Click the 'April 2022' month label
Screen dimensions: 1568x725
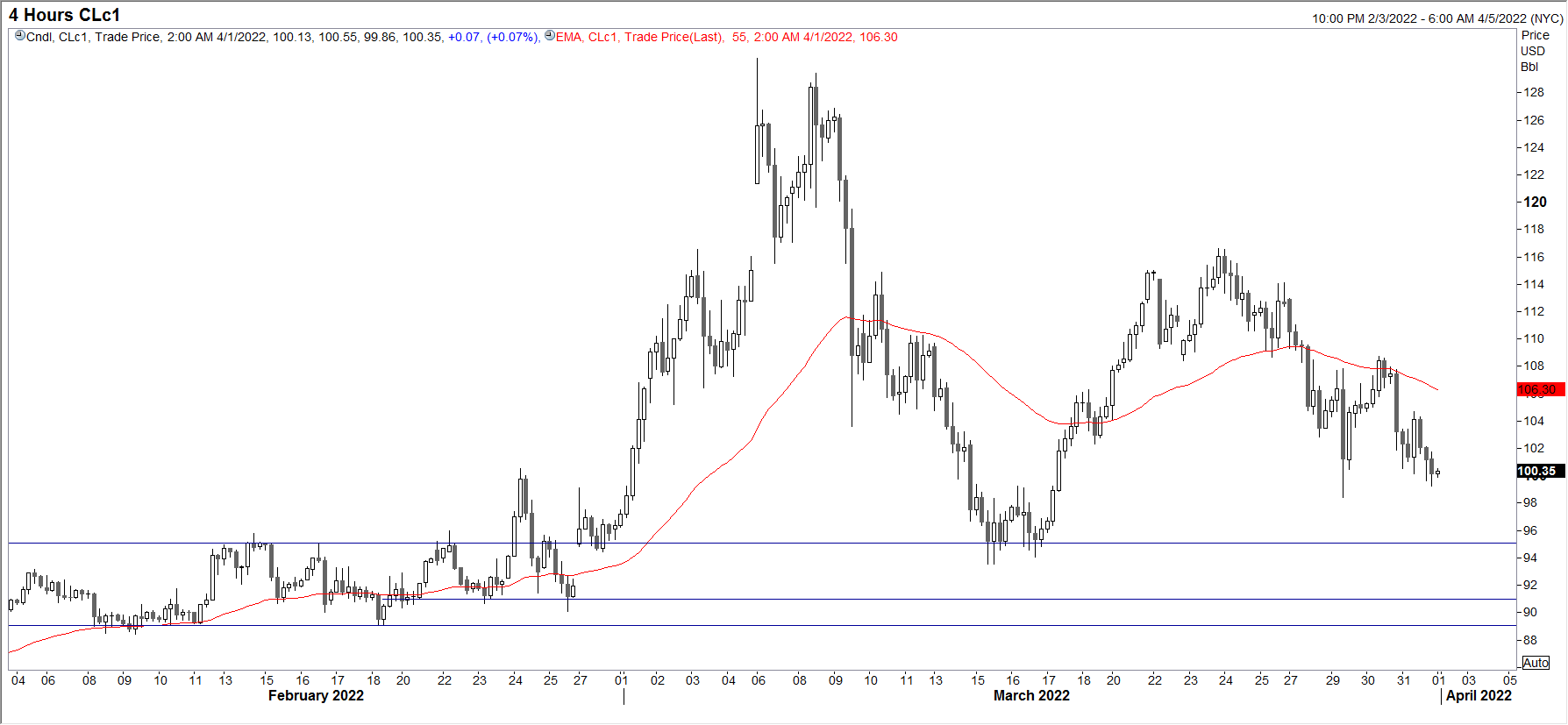[x=1479, y=695]
